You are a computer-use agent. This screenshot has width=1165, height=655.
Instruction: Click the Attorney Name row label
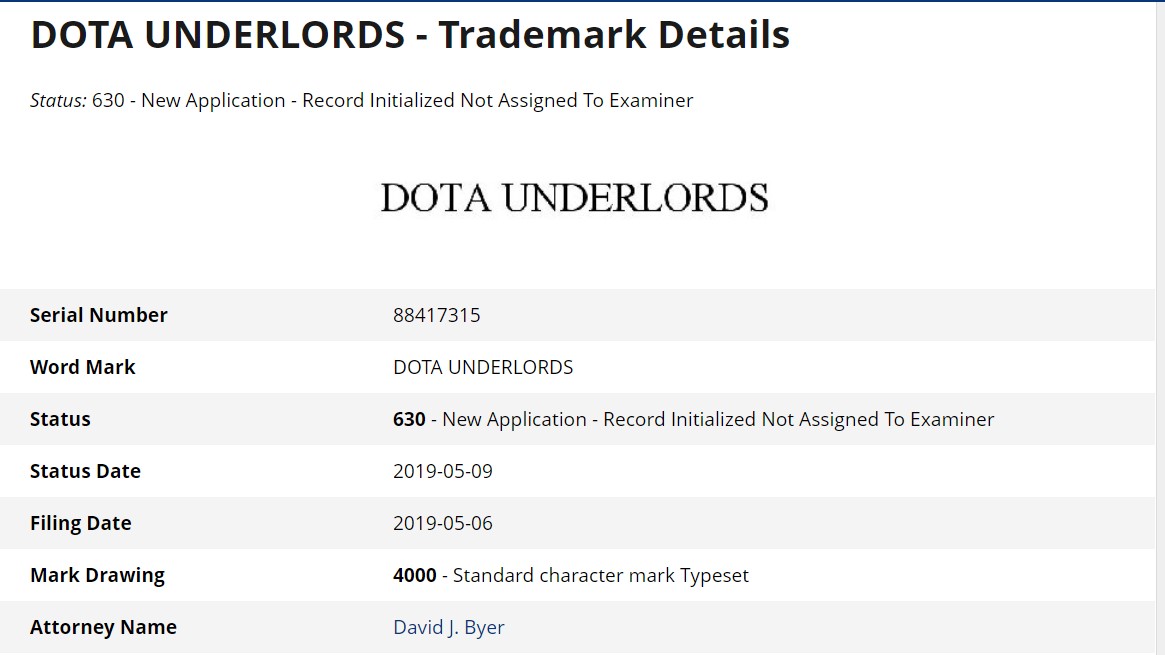click(x=103, y=628)
